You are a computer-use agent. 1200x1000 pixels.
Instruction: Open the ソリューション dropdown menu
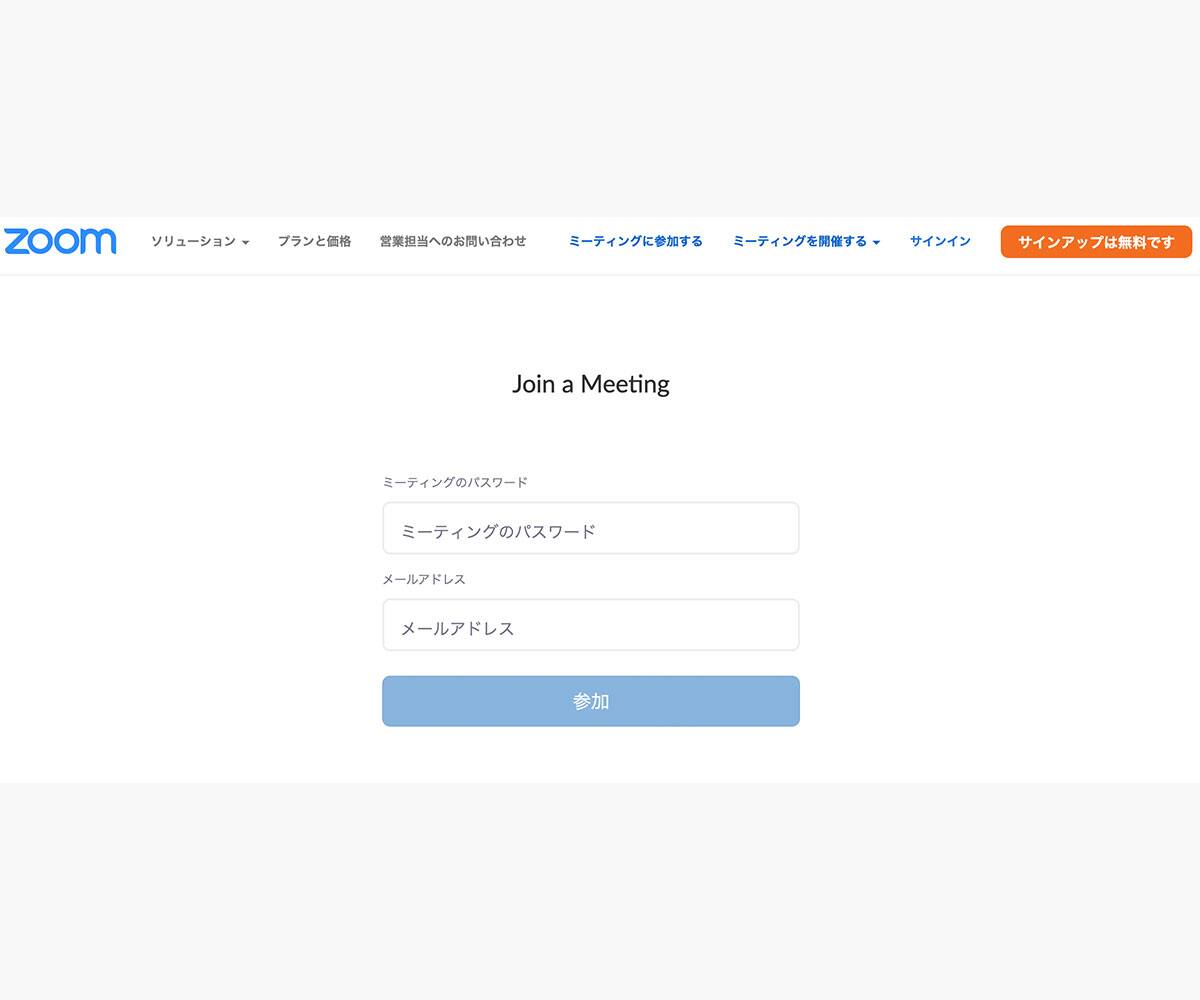point(193,241)
